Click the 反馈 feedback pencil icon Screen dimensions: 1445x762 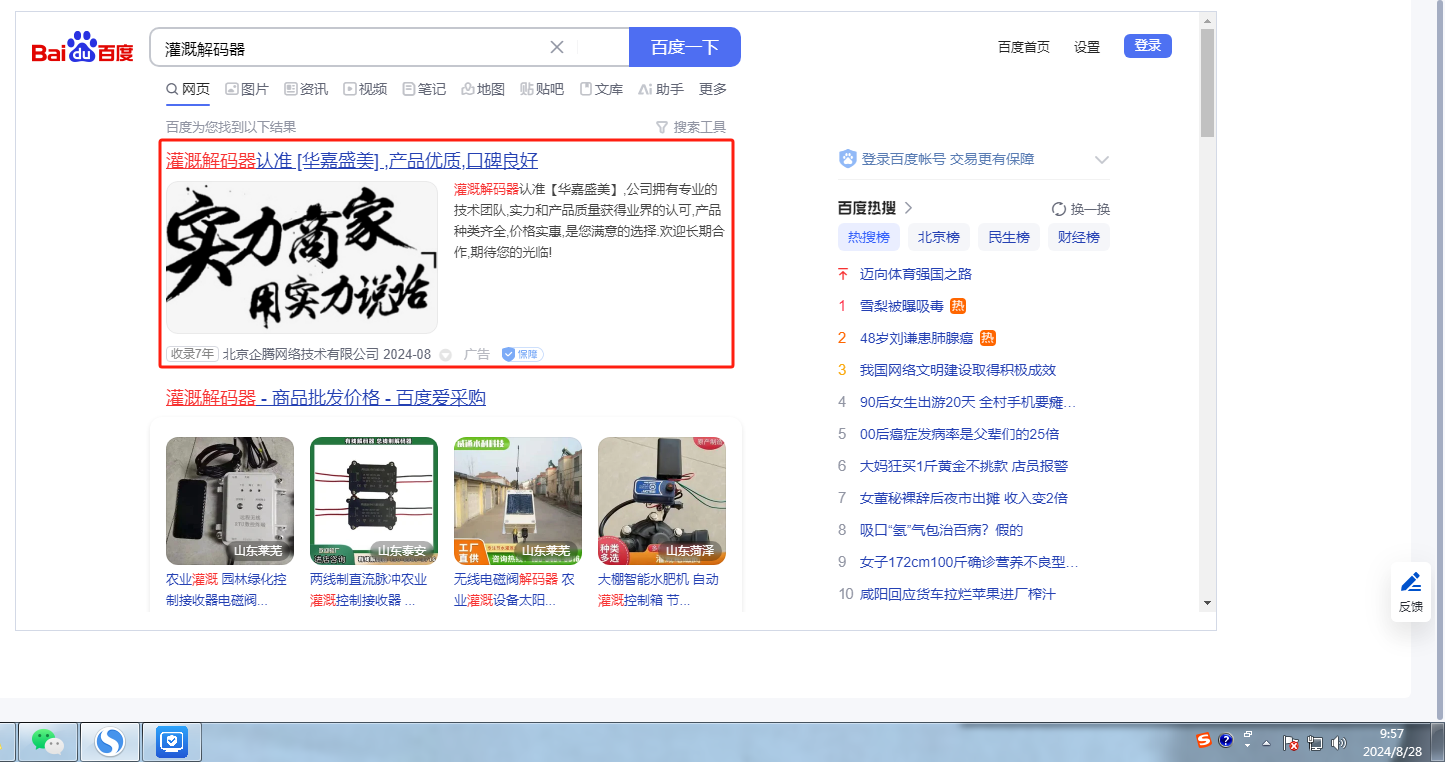(1410, 583)
